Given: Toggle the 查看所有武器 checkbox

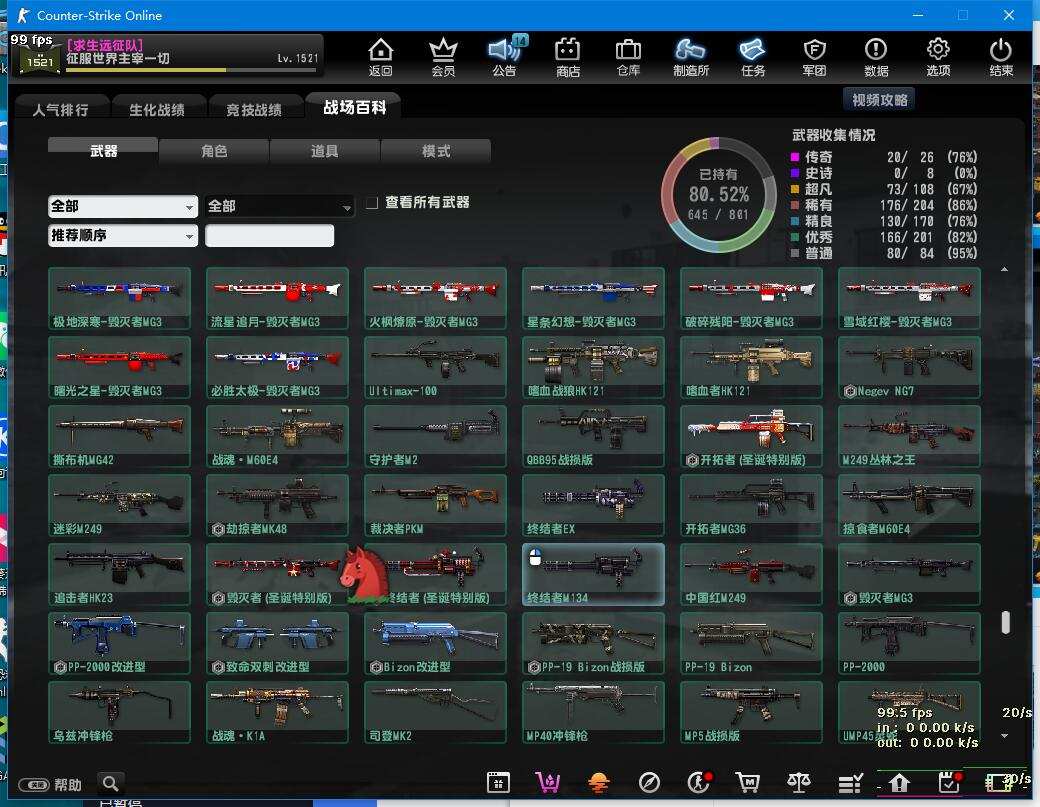Looking at the screenshot, I should coord(372,203).
